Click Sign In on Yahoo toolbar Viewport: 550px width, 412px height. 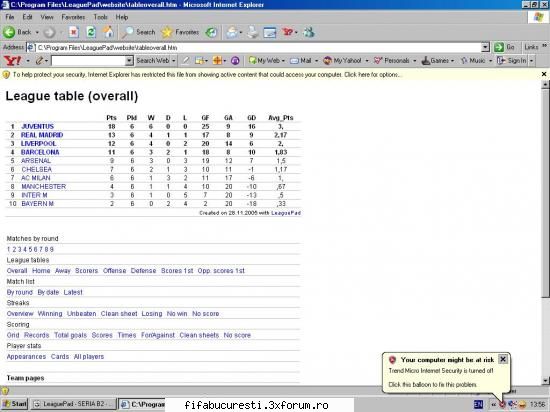[x=511, y=61]
